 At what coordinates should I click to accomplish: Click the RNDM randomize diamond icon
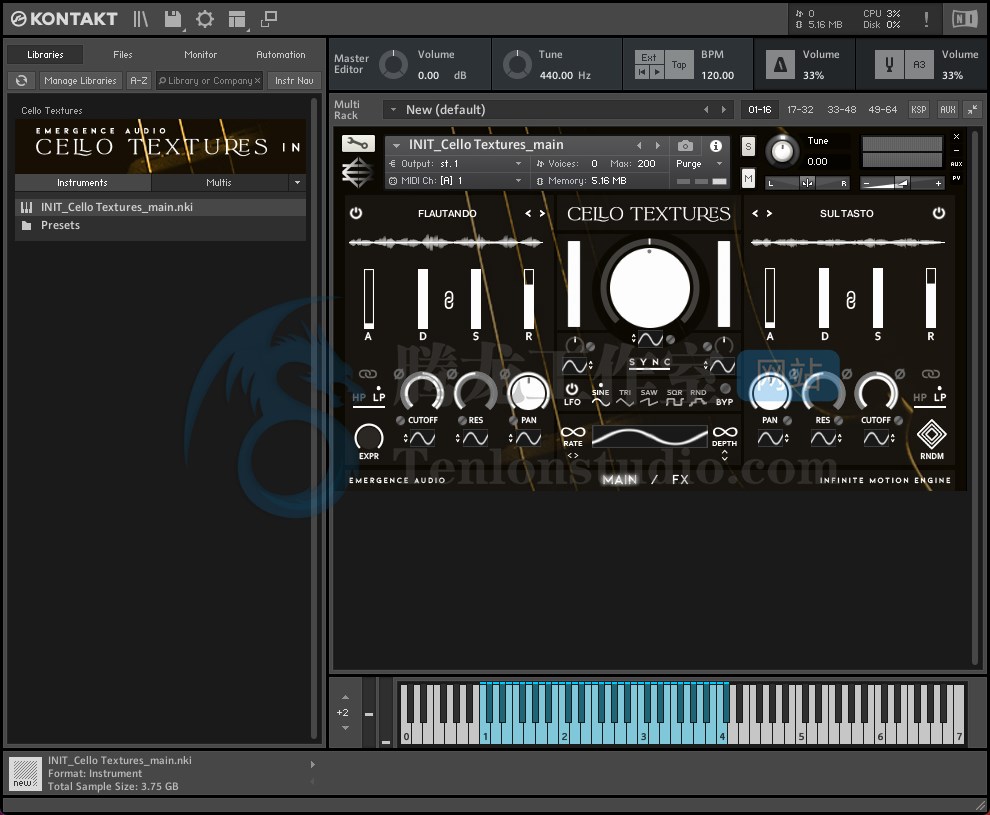[931, 434]
